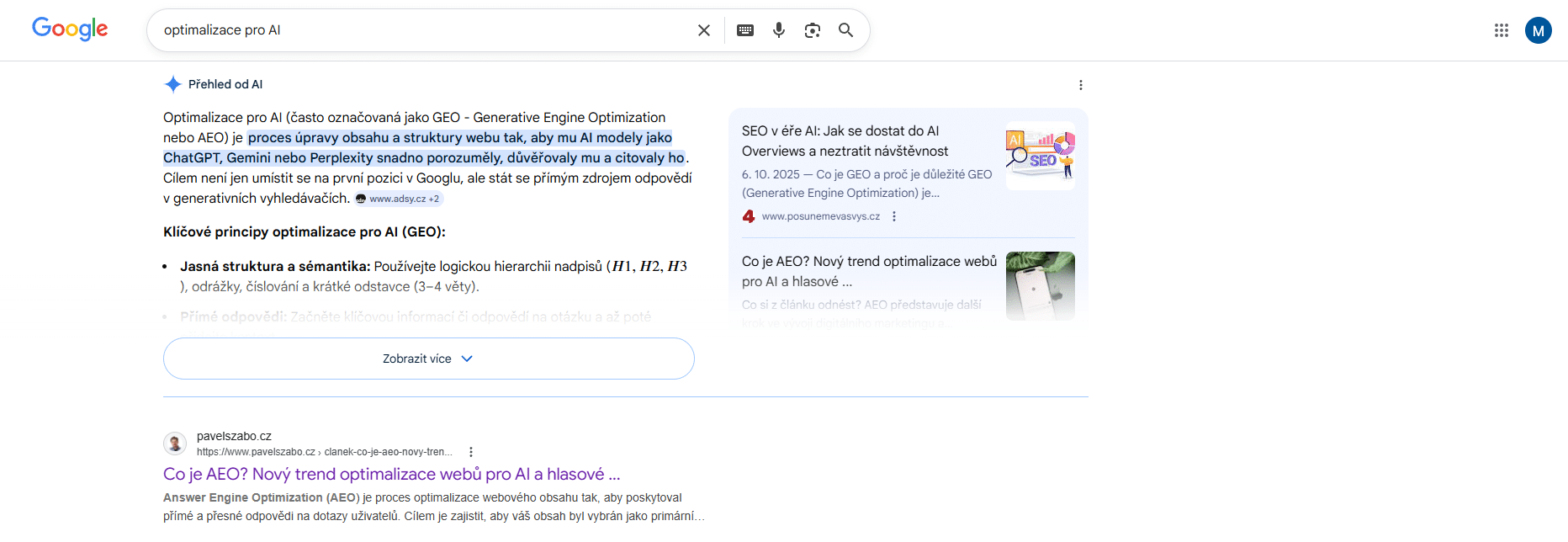Open the Google account avatar M
1568x542 pixels.
pos(1538,30)
